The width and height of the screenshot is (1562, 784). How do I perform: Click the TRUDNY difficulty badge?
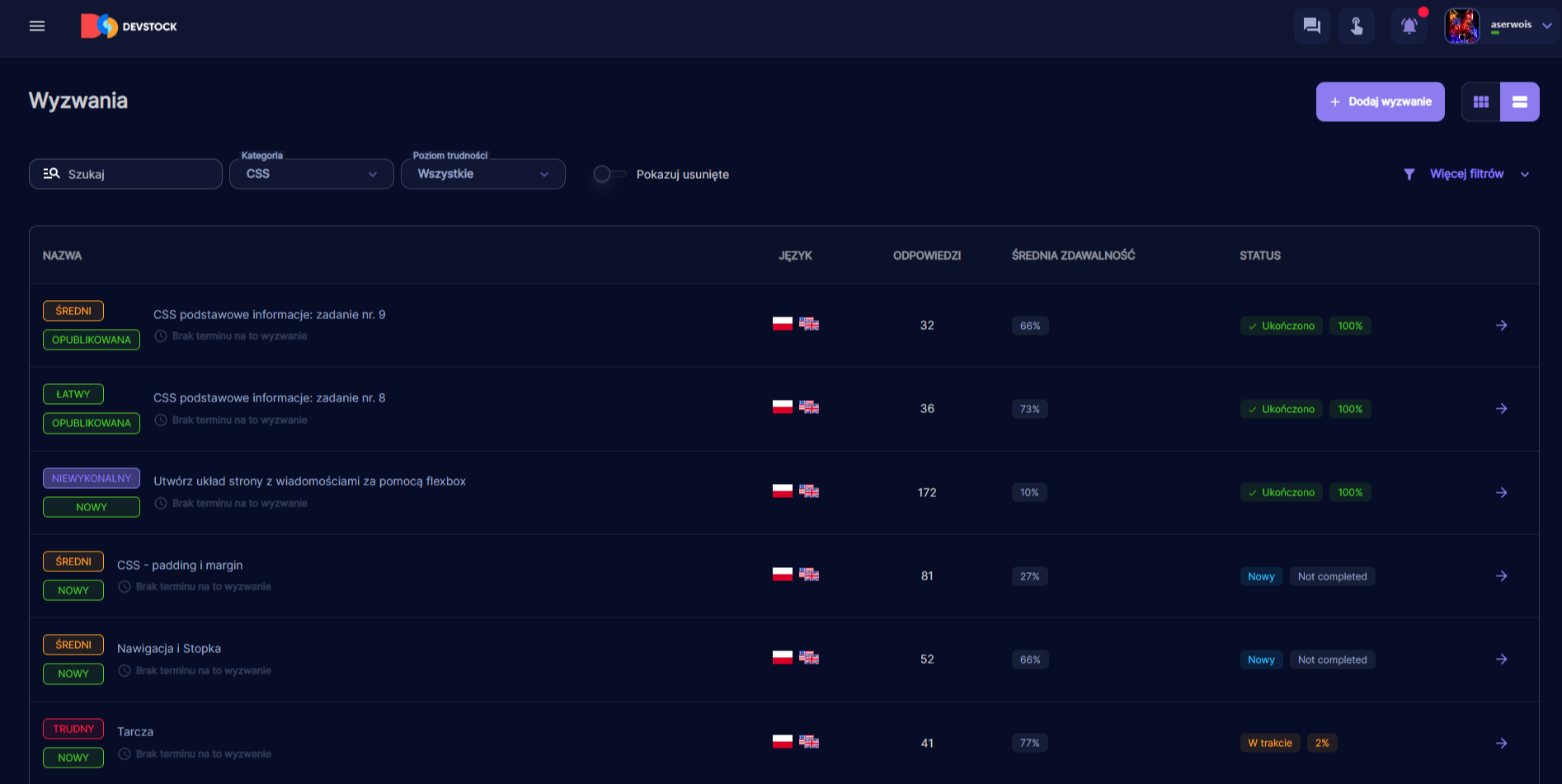[73, 729]
